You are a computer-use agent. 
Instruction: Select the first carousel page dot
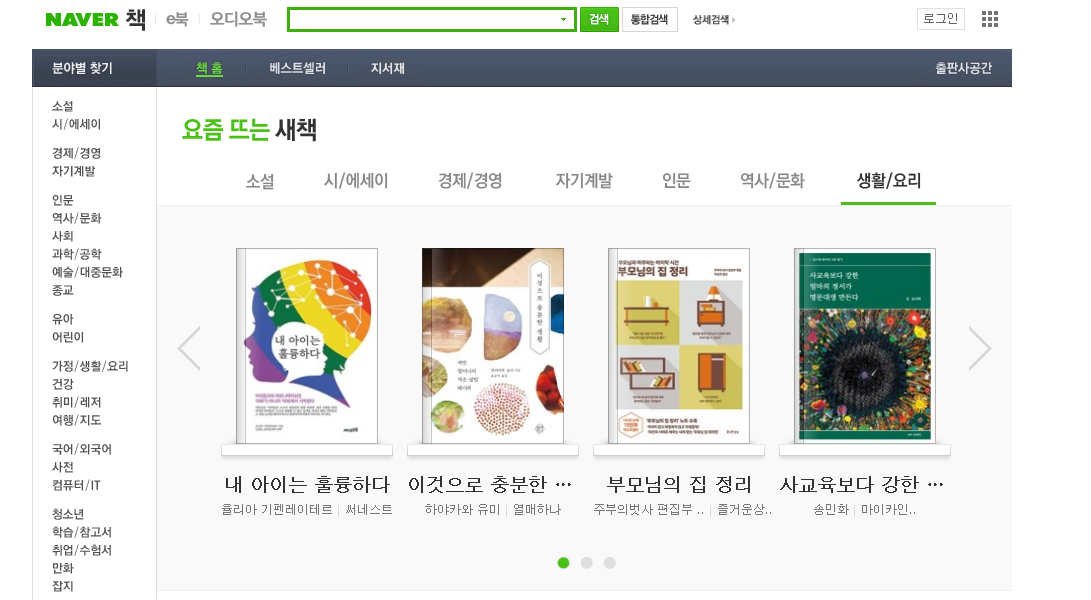click(x=564, y=562)
